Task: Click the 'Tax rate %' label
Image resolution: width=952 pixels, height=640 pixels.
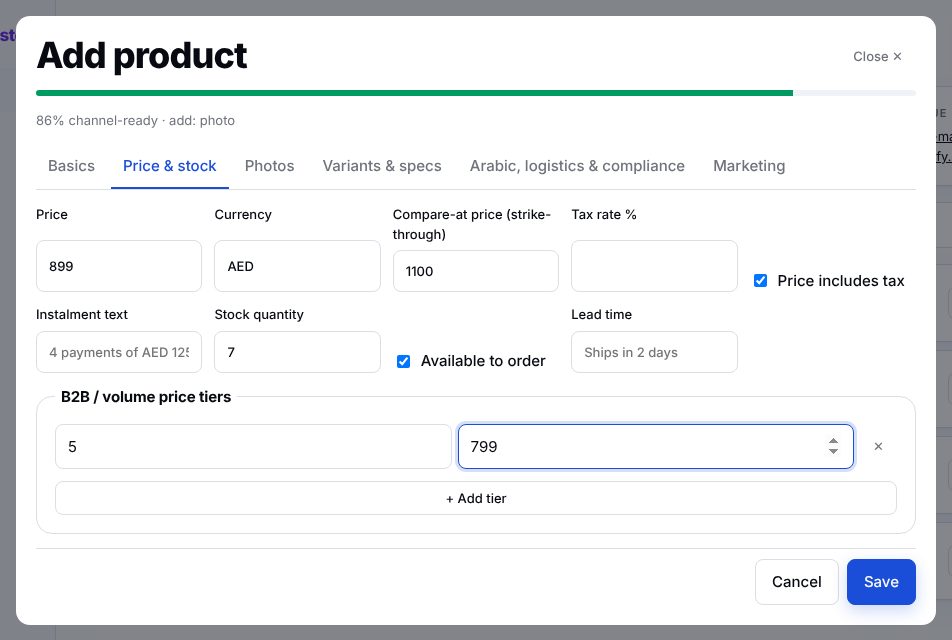Action: (x=604, y=214)
